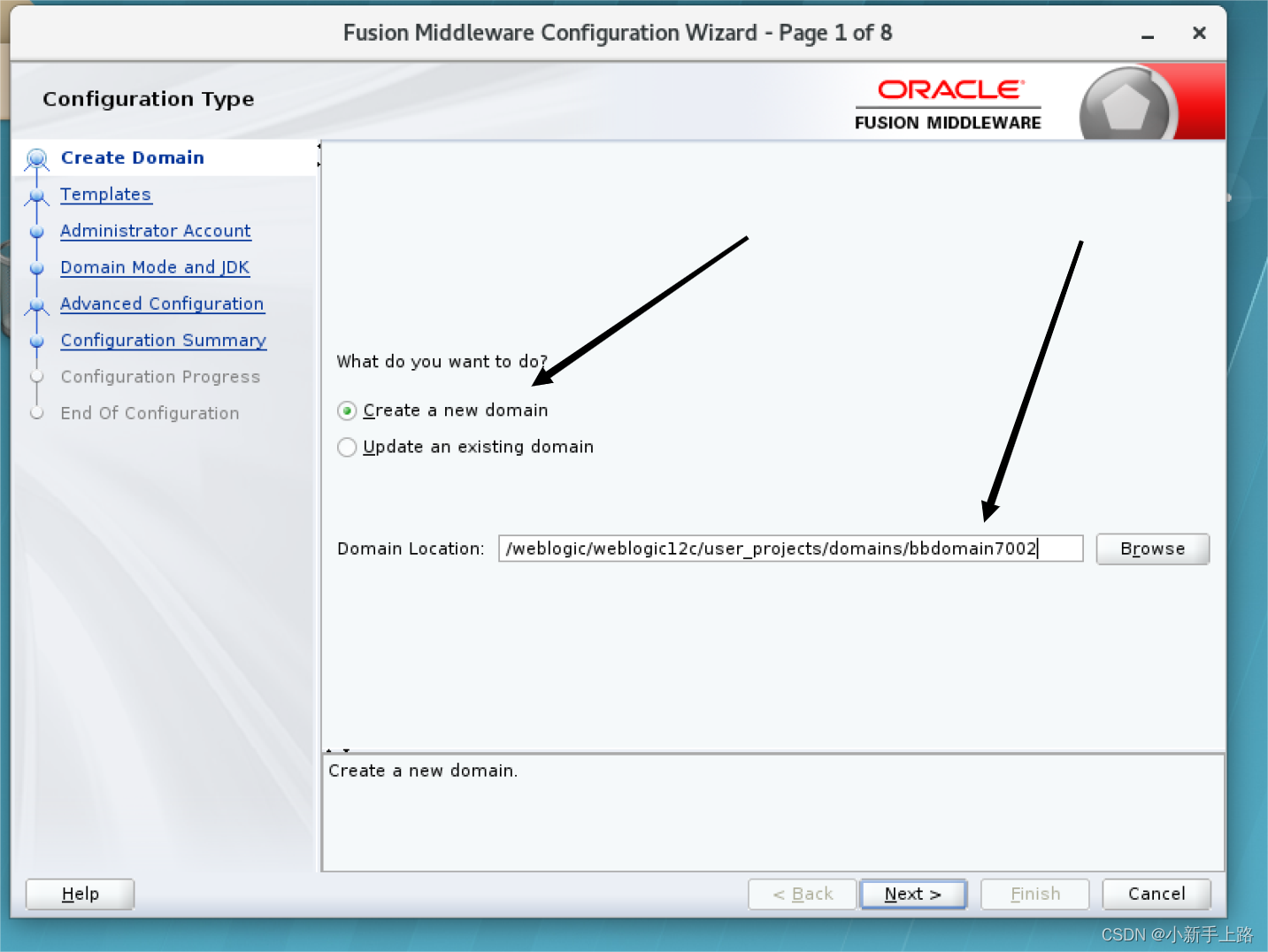Click the Configuration Summary step bullet
The width and height of the screenshot is (1268, 952).
pos(36,342)
